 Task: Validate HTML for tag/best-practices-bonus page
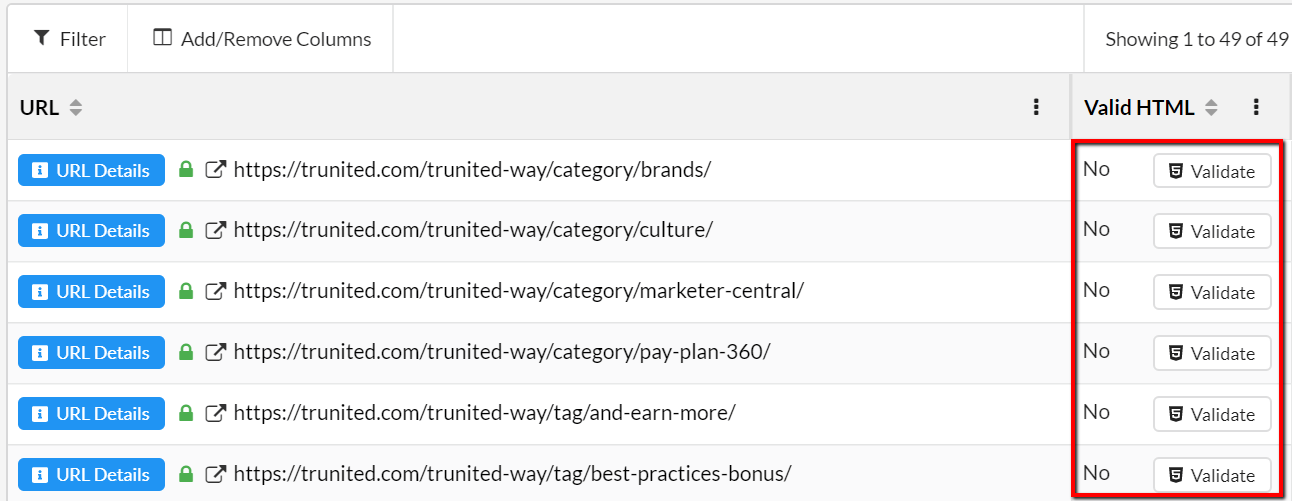point(1212,475)
